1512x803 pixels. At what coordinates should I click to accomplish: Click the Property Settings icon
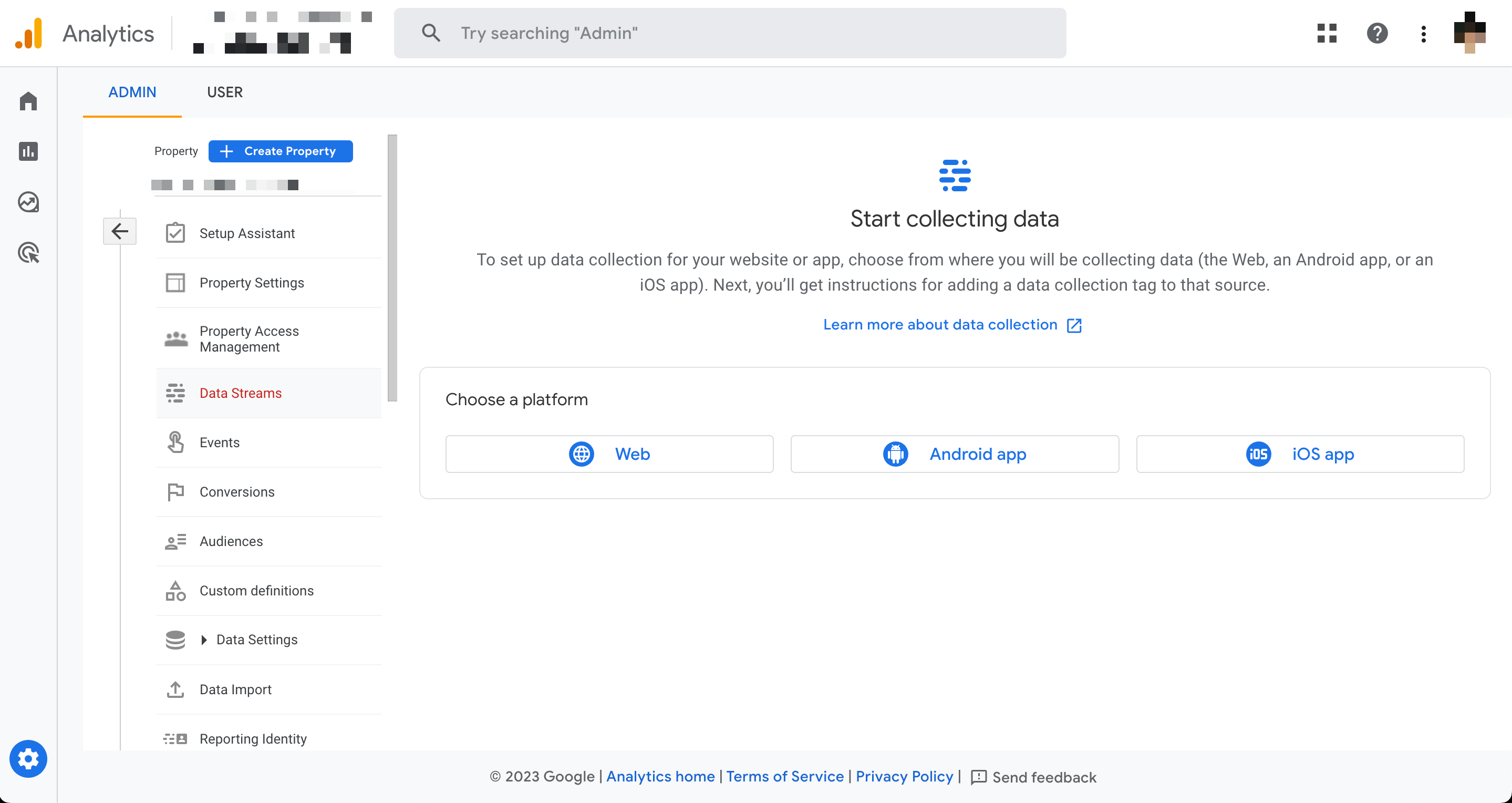(176, 283)
